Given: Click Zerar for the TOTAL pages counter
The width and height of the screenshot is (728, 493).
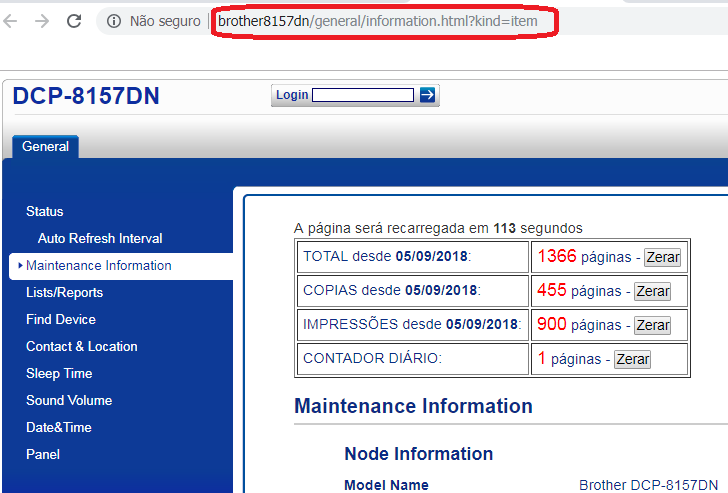Looking at the screenshot, I should point(663,257).
